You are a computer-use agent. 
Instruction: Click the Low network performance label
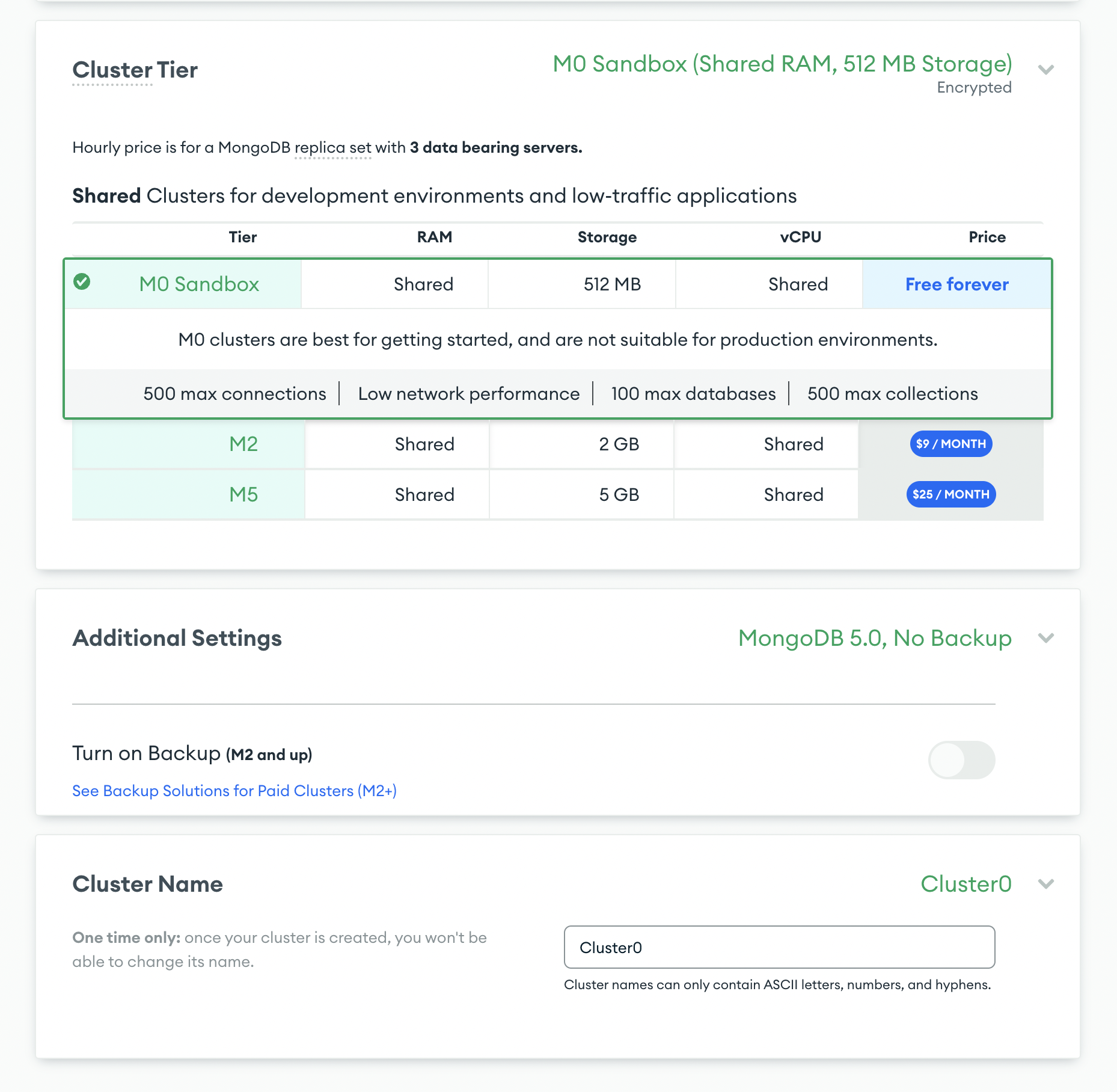tap(469, 394)
